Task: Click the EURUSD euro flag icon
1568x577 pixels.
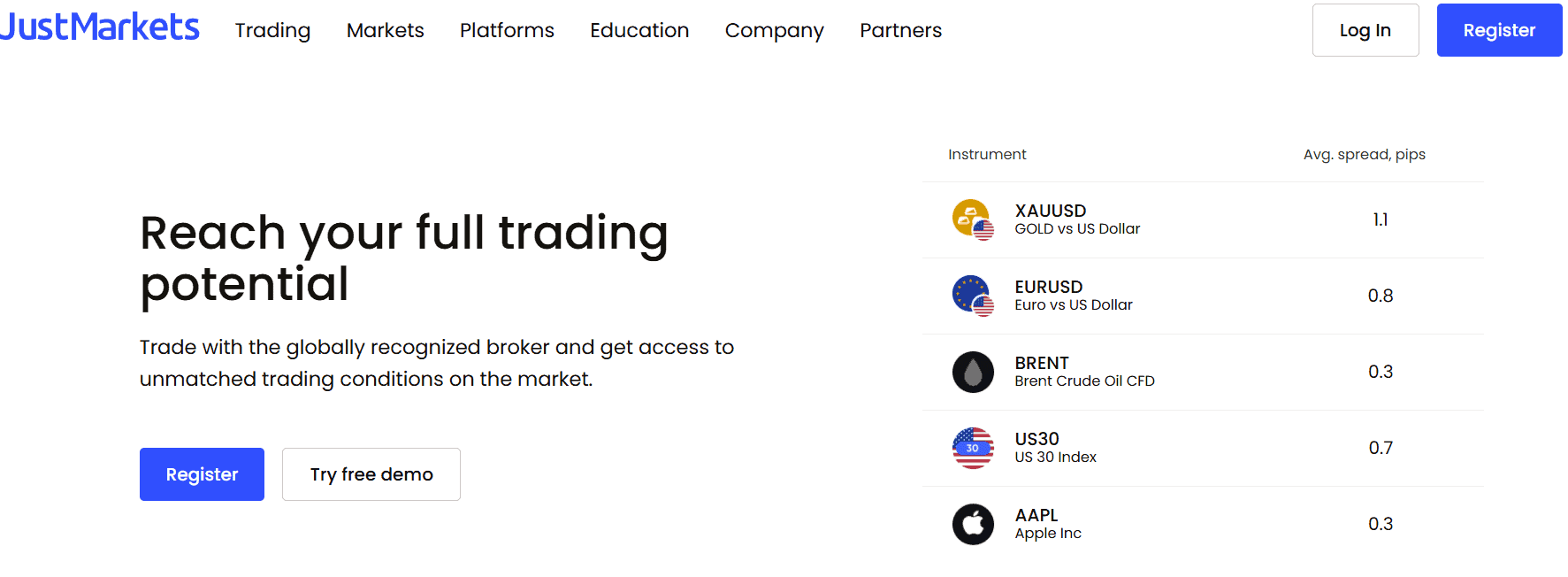Action: click(973, 296)
